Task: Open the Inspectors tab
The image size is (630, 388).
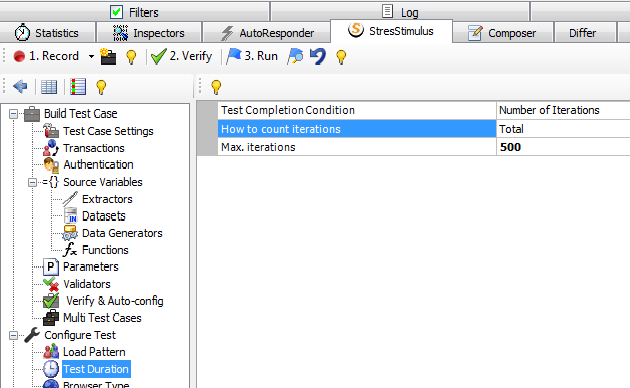Action: pos(149,33)
